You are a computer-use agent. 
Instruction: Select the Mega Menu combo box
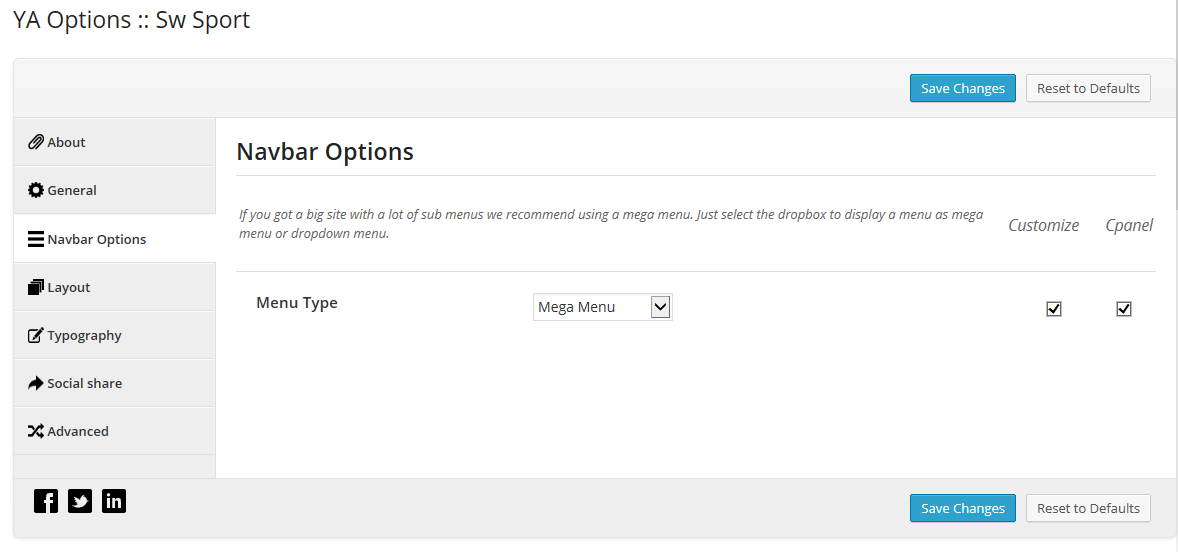point(603,306)
